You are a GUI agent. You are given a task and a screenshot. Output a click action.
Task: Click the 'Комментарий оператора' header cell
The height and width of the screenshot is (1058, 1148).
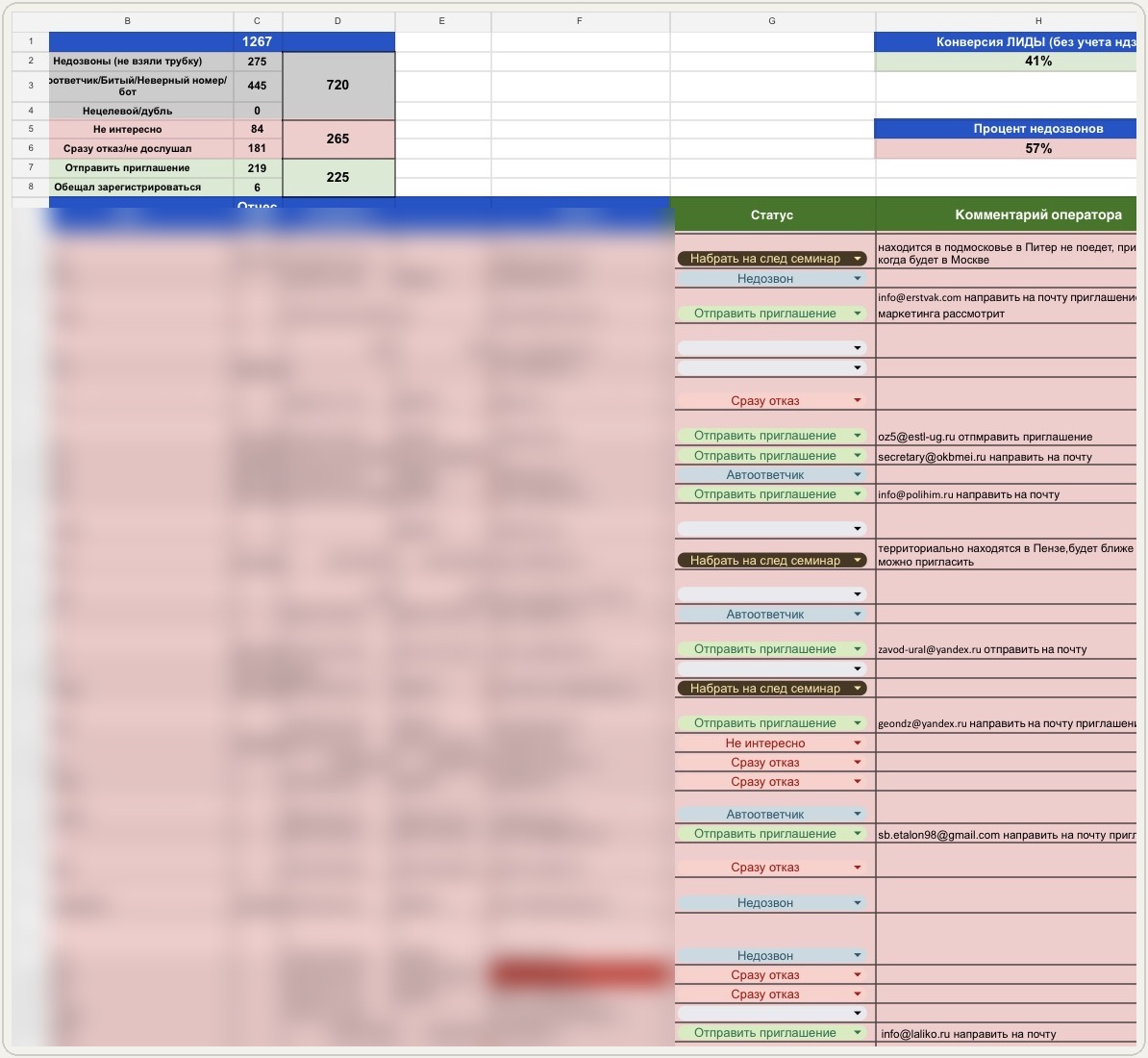coord(1037,215)
